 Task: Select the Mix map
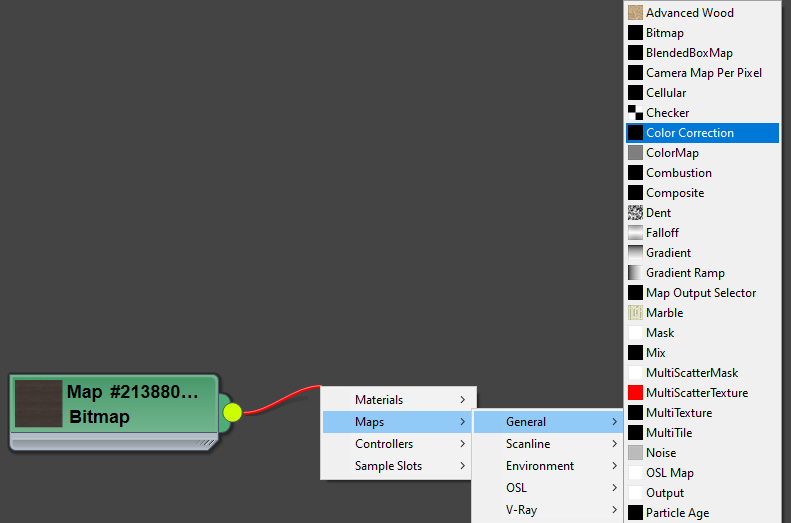[702, 353]
